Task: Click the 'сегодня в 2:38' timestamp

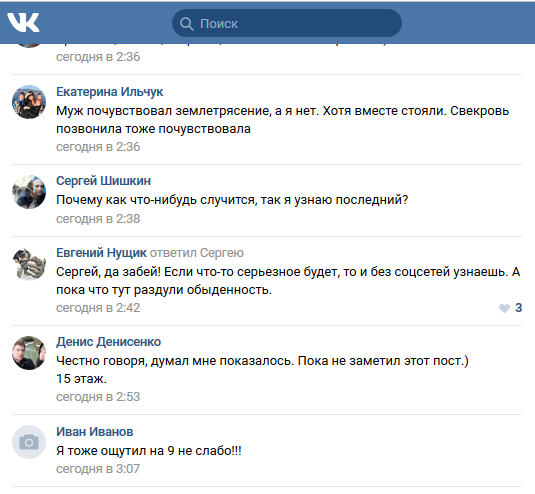Action: point(98,219)
